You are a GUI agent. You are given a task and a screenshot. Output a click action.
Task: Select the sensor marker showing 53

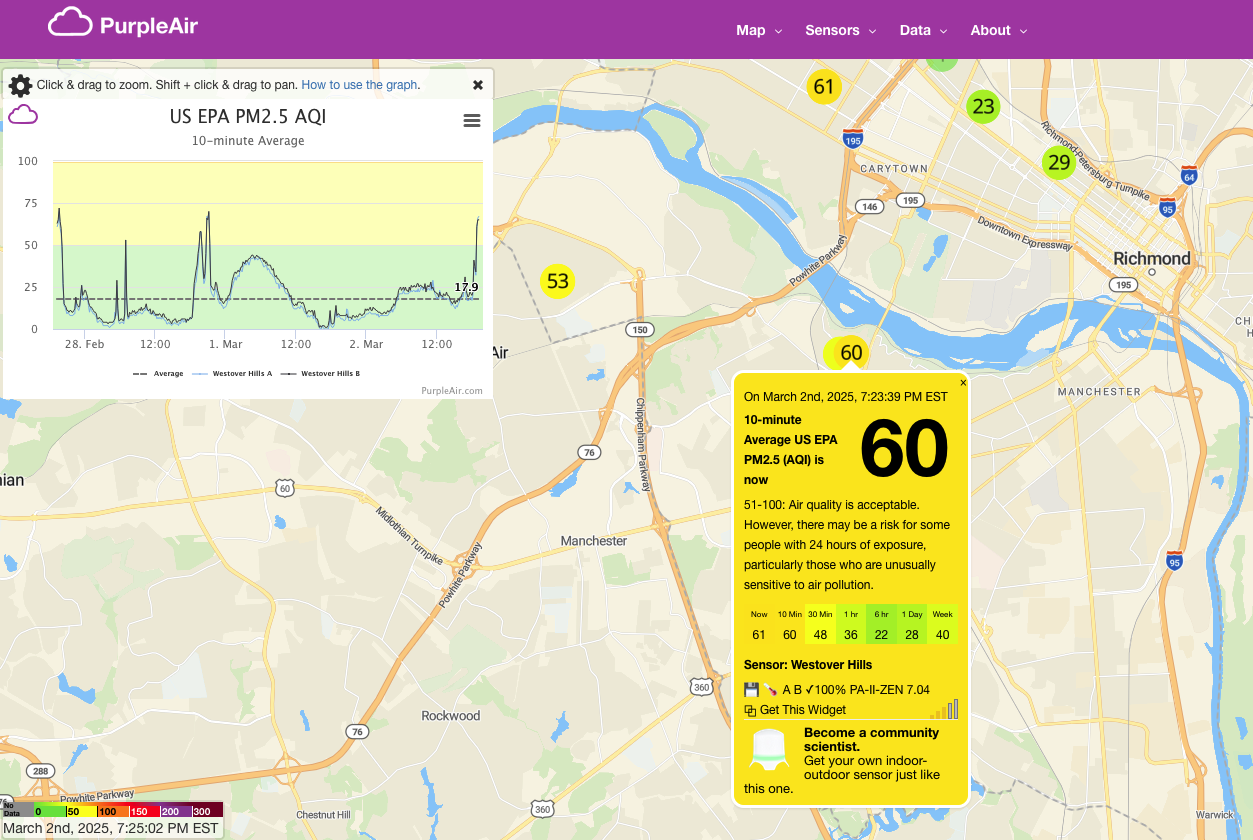(x=557, y=281)
